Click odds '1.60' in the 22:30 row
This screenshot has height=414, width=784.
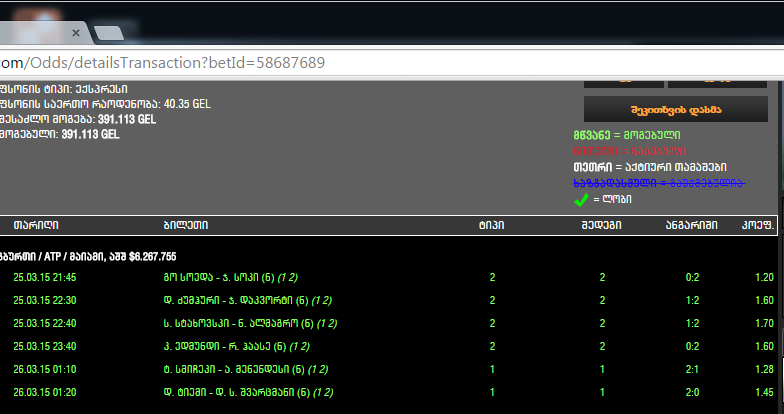click(764, 300)
